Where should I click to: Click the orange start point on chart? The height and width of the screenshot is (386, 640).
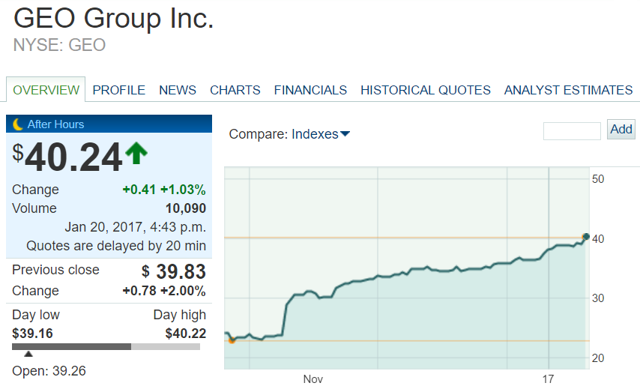coord(232,340)
